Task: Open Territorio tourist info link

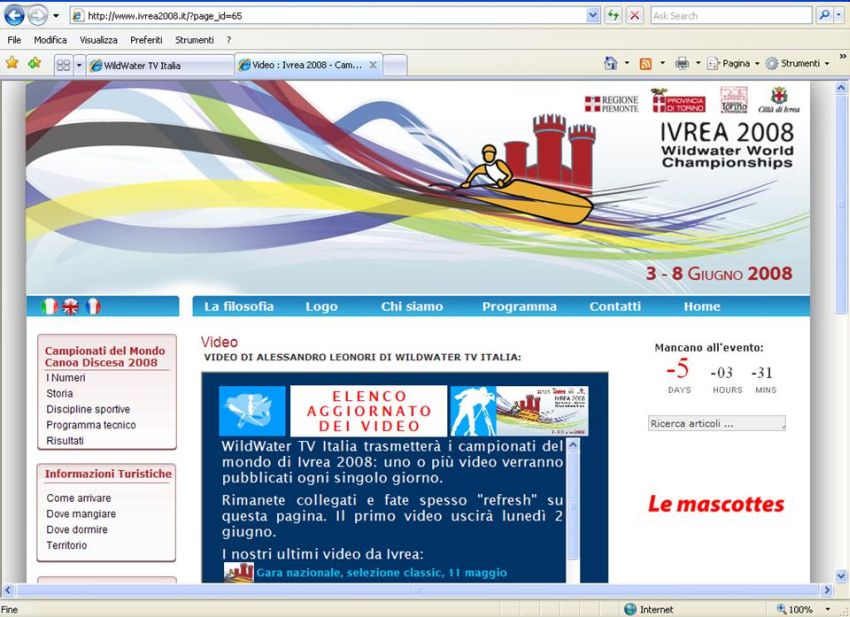Action: tap(67, 545)
